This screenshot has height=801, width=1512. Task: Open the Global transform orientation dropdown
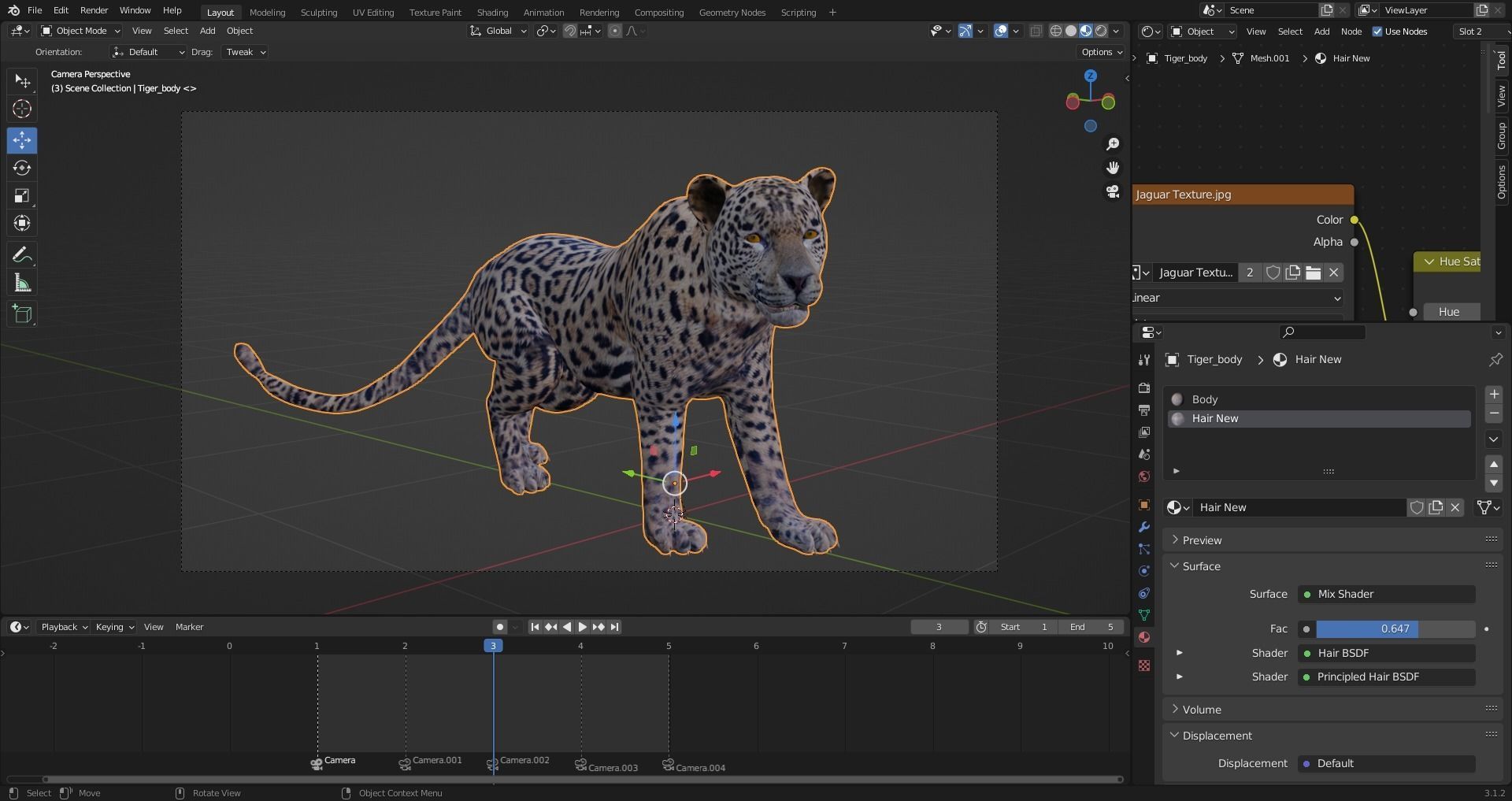click(x=498, y=31)
